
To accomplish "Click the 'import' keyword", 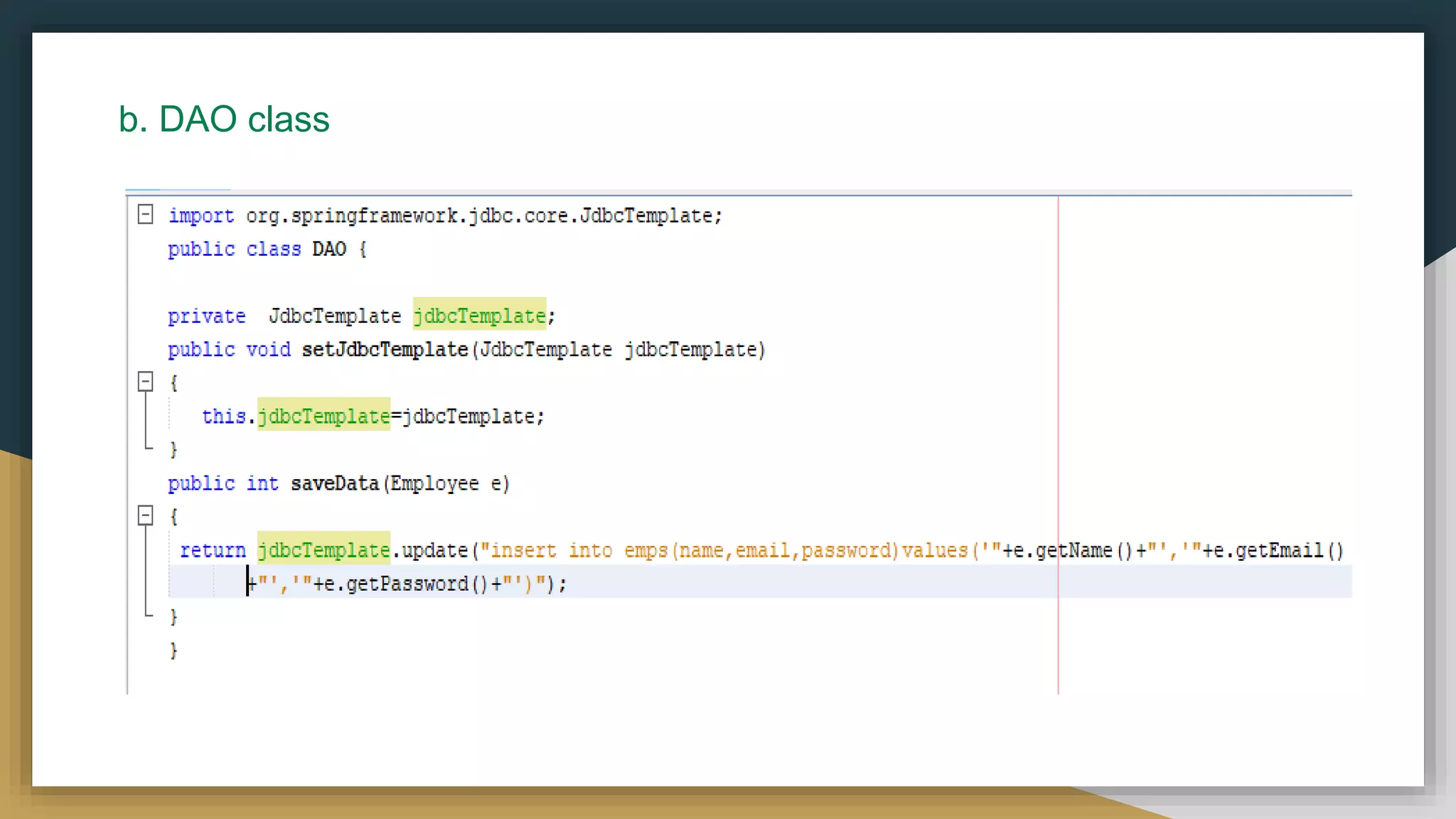I will (x=201, y=215).
